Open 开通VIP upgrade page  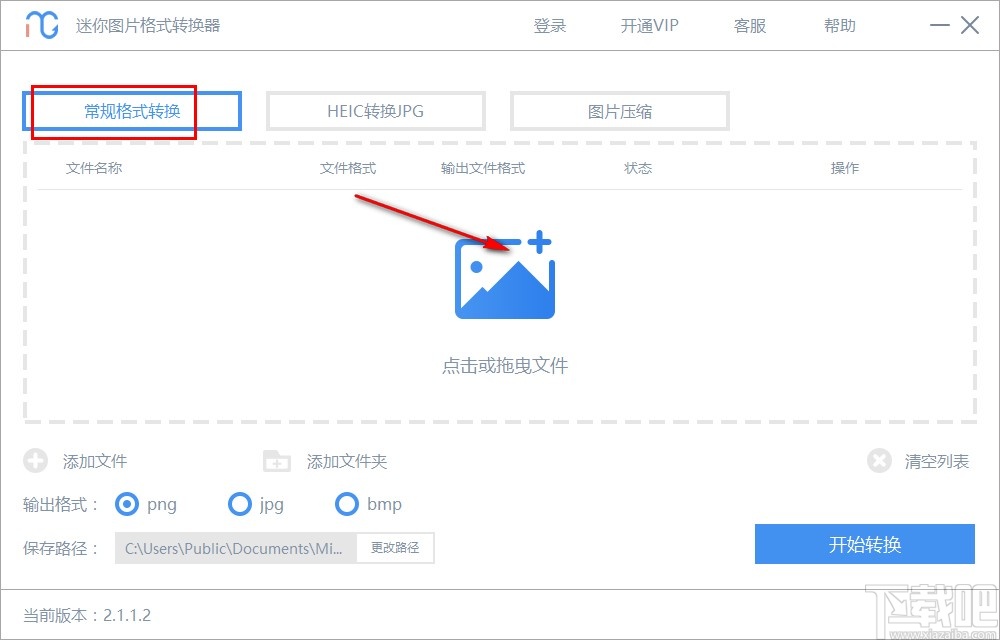point(648,25)
